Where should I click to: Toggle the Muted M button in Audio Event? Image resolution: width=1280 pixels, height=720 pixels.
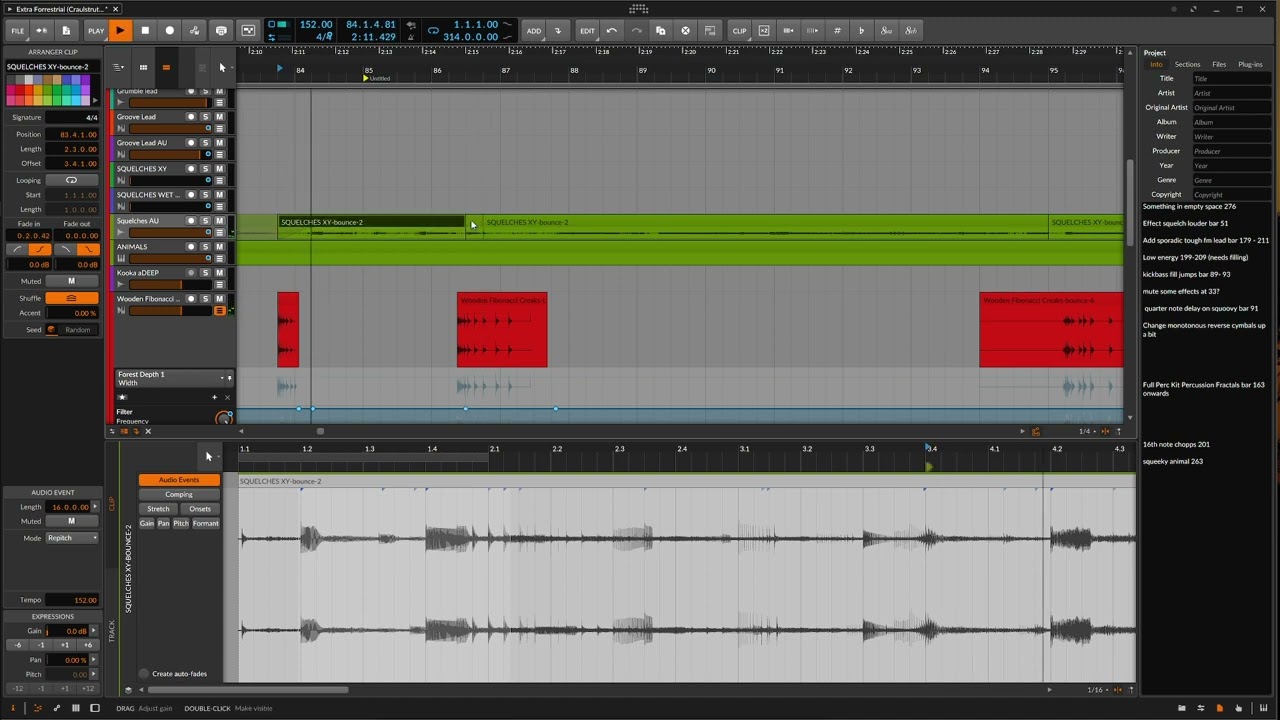coord(71,521)
